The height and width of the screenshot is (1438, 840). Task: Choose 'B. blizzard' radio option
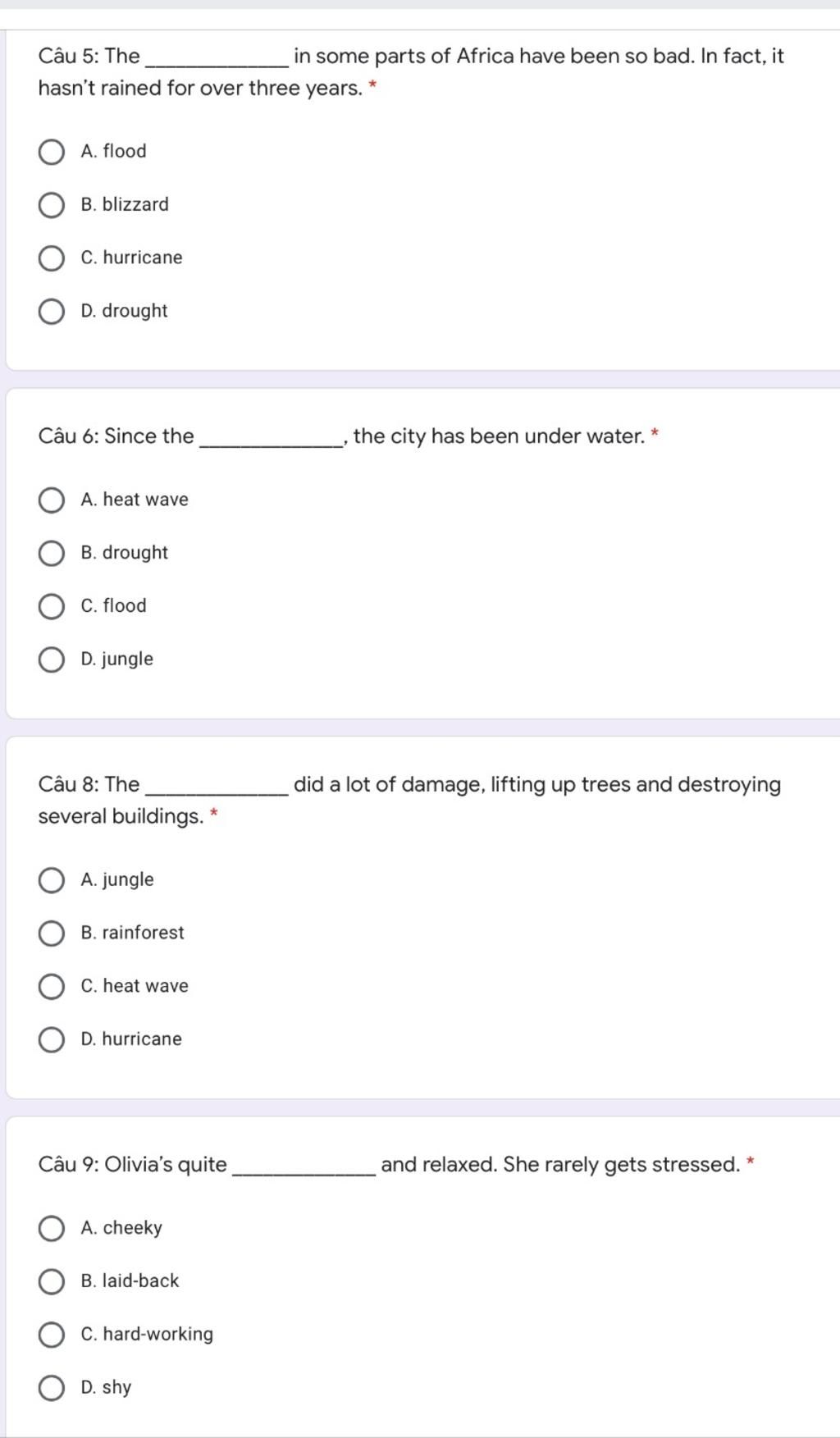pos(52,205)
